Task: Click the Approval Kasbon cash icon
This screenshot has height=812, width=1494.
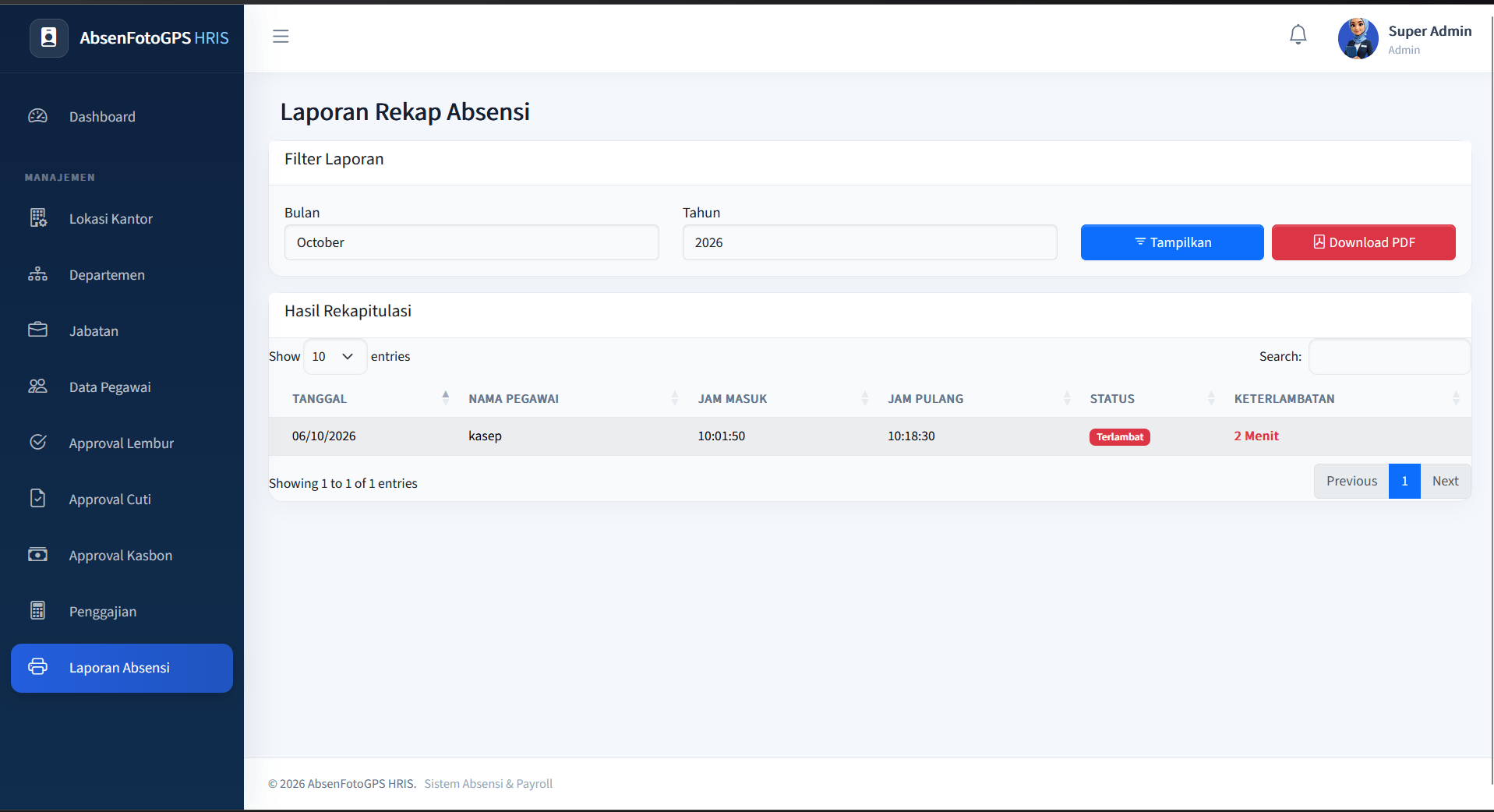Action: tap(38, 554)
